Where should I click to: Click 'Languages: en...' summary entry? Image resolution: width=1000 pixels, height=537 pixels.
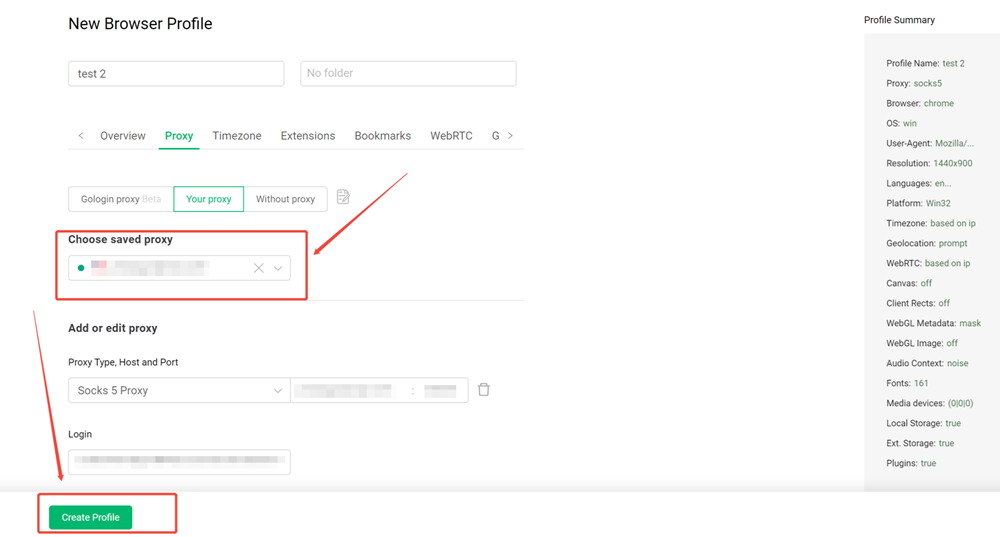(x=918, y=183)
